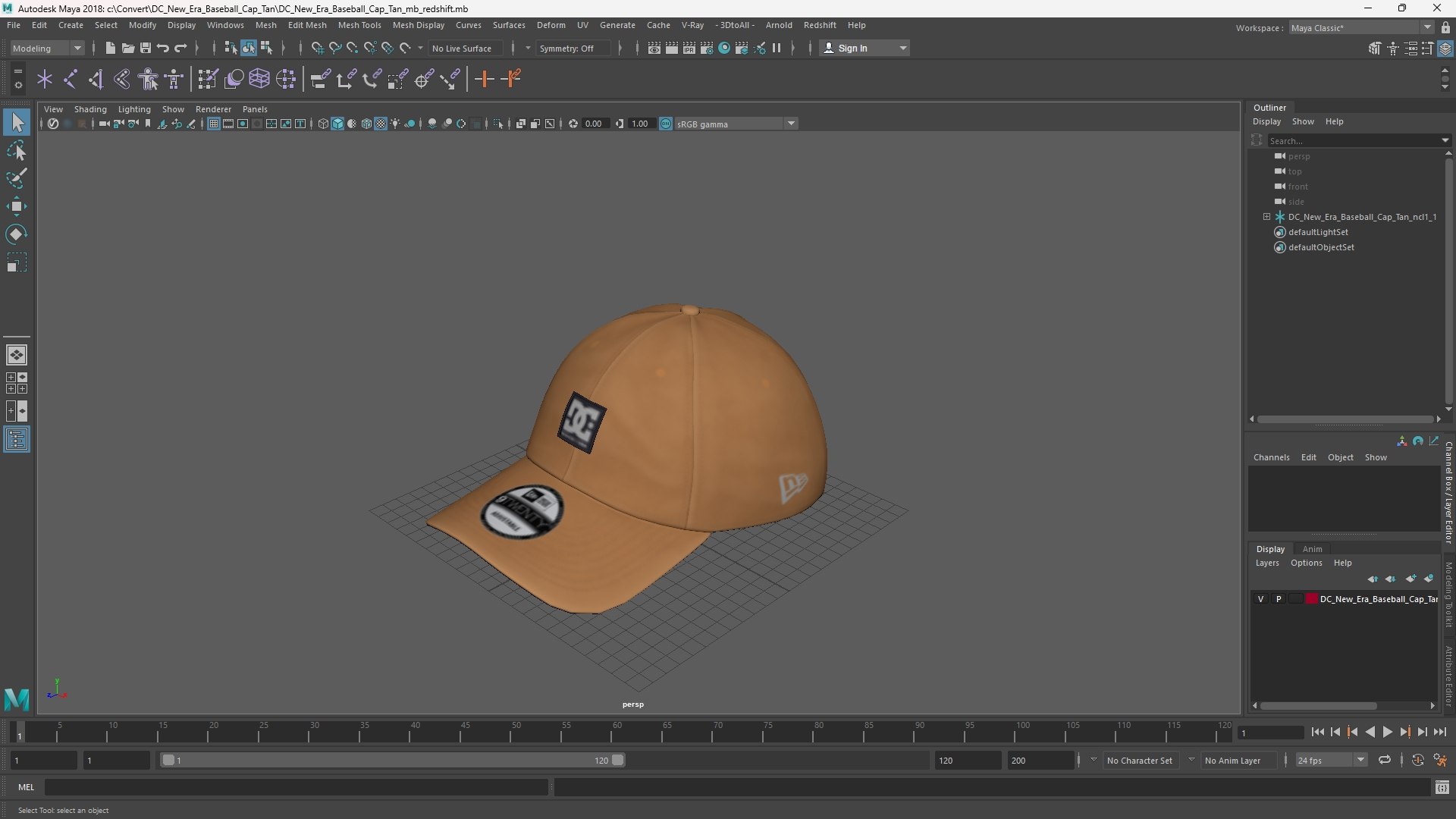Click the Sign In button
The image size is (1456, 819).
(864, 48)
